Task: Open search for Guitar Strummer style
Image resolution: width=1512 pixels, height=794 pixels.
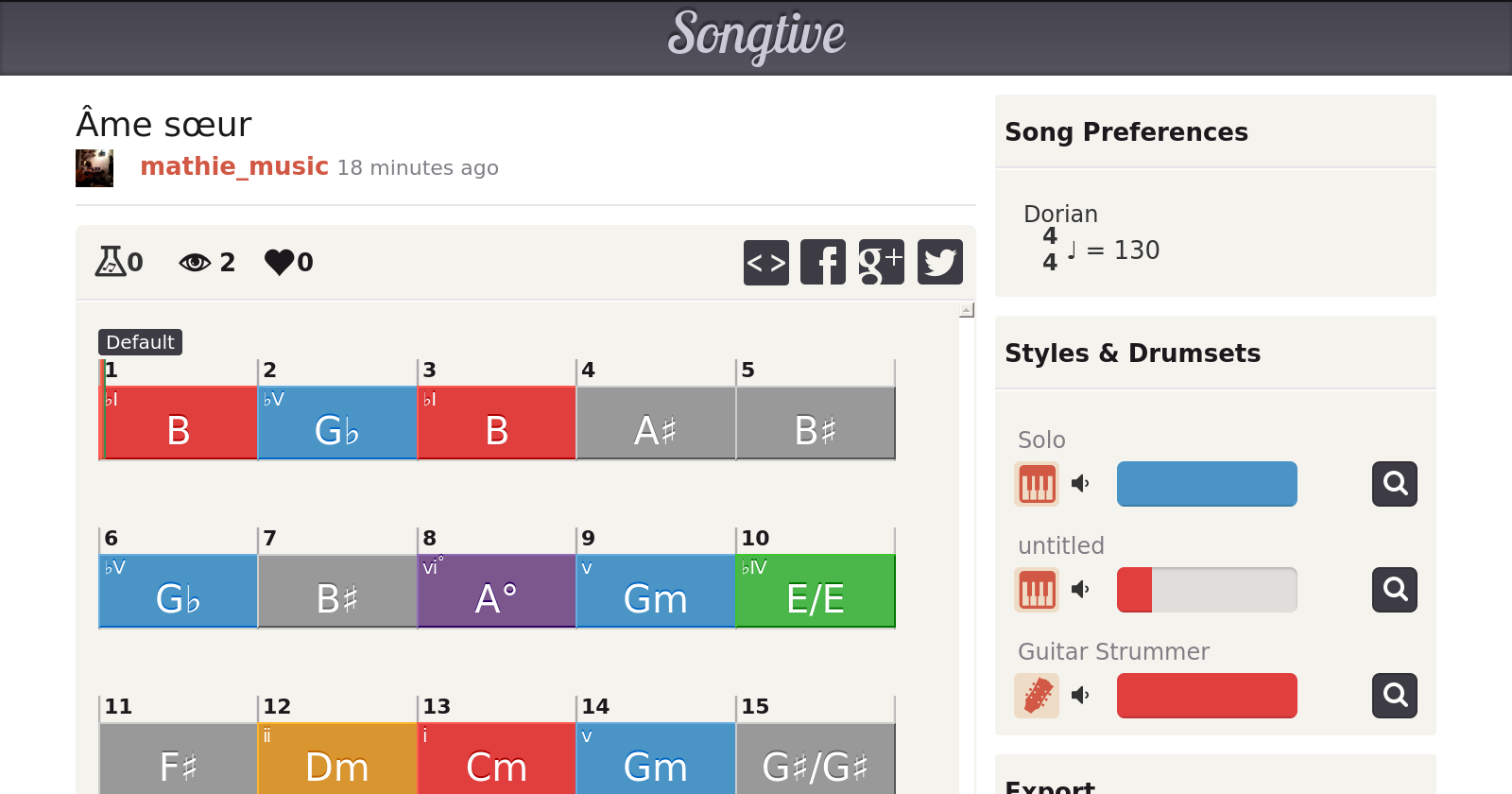Action: coord(1394,696)
